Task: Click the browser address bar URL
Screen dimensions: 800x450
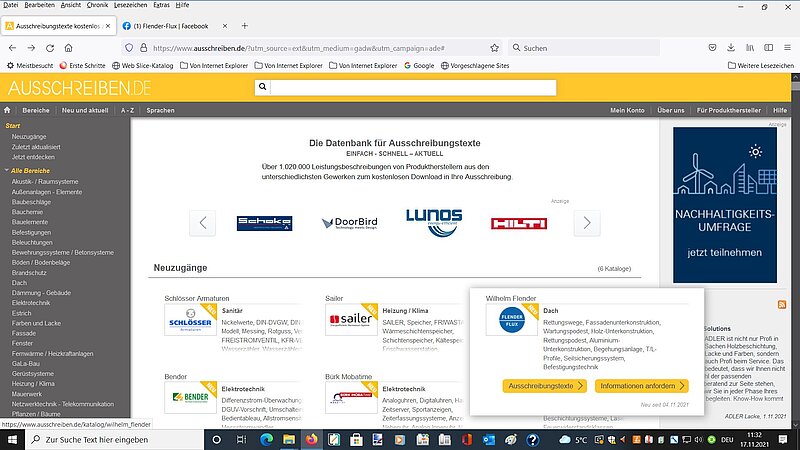Action: pos(298,48)
